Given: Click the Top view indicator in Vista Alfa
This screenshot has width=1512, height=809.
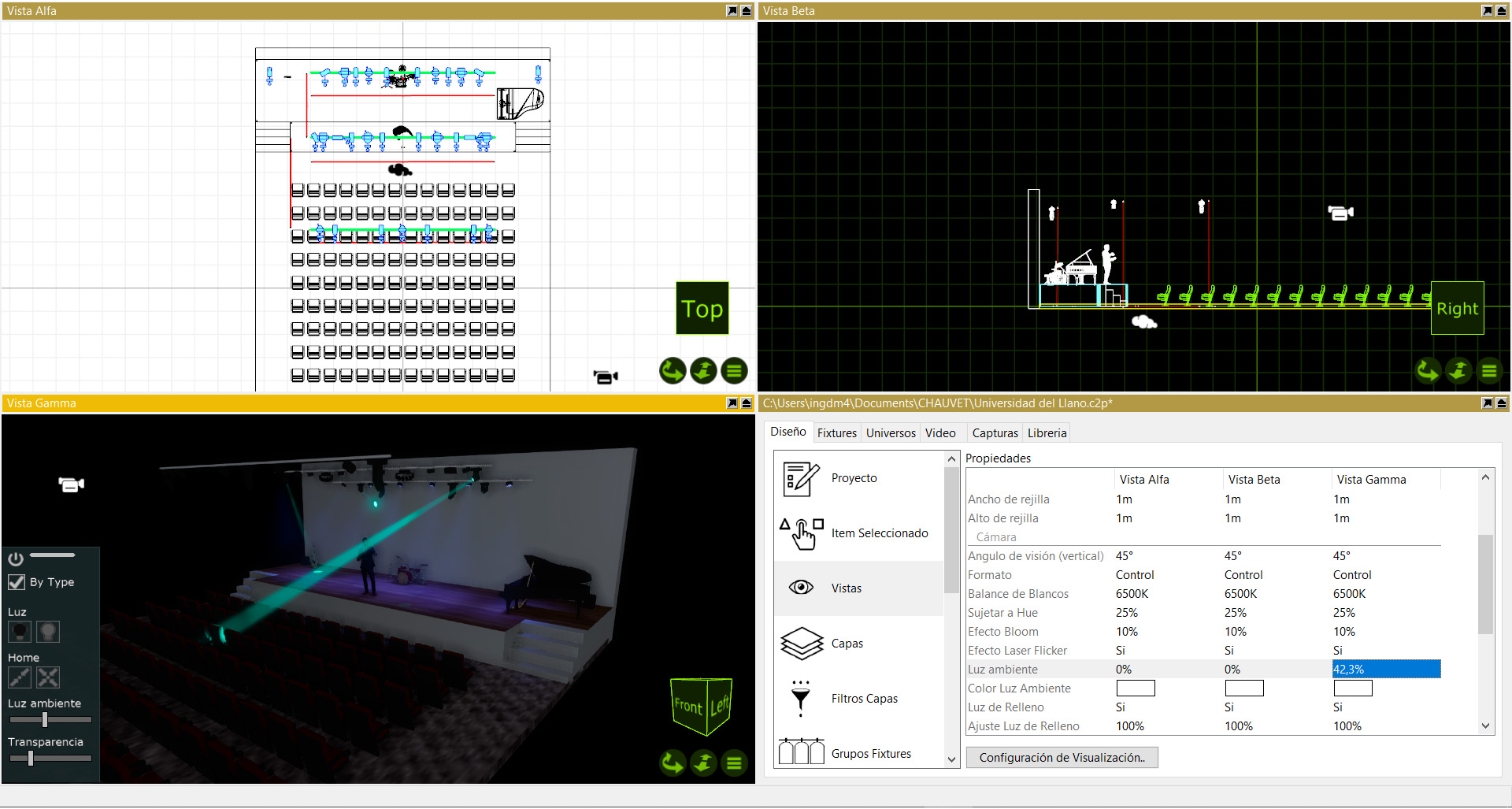Looking at the screenshot, I should (702, 308).
